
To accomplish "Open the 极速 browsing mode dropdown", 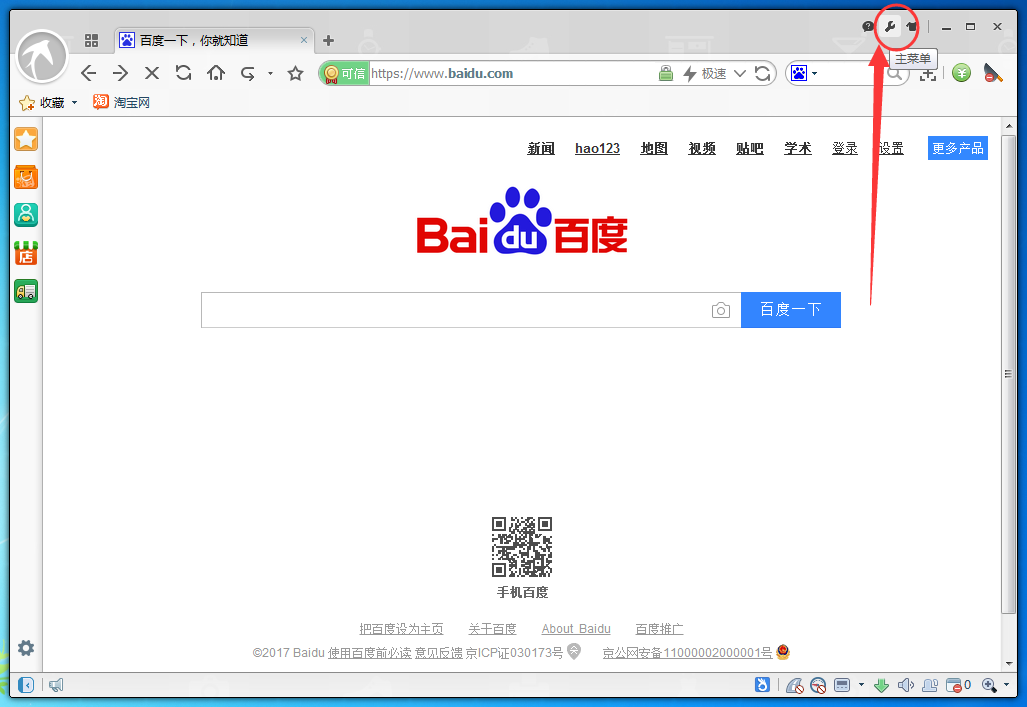I will click(x=724, y=72).
